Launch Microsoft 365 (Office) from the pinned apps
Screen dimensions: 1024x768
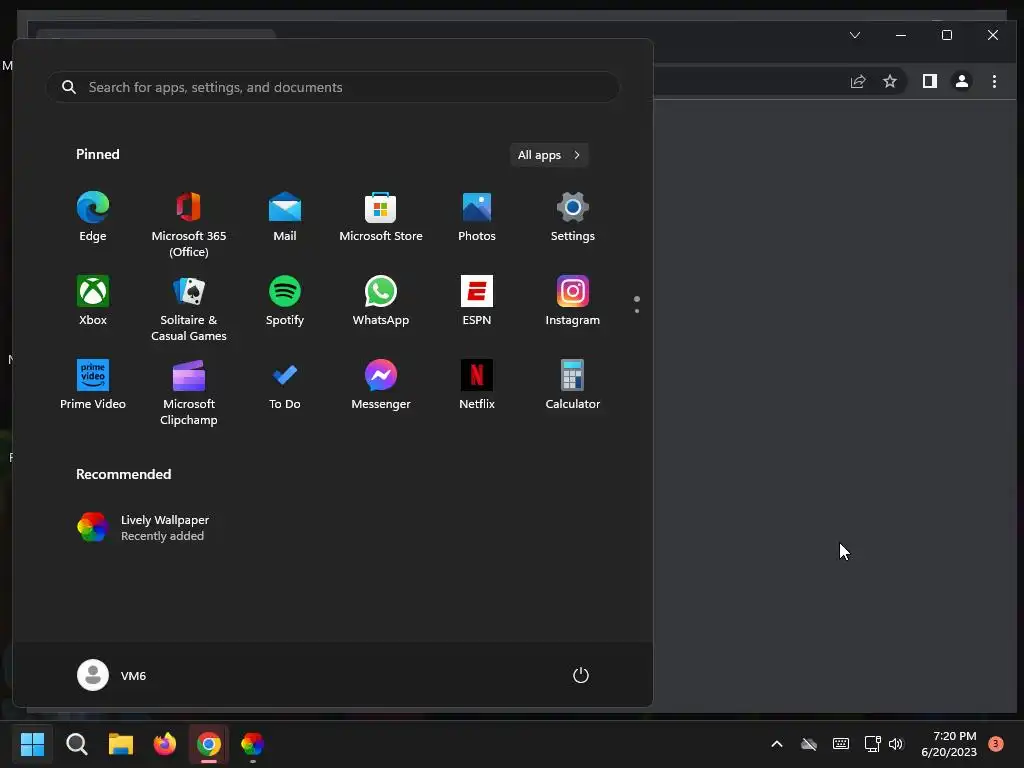[189, 225]
